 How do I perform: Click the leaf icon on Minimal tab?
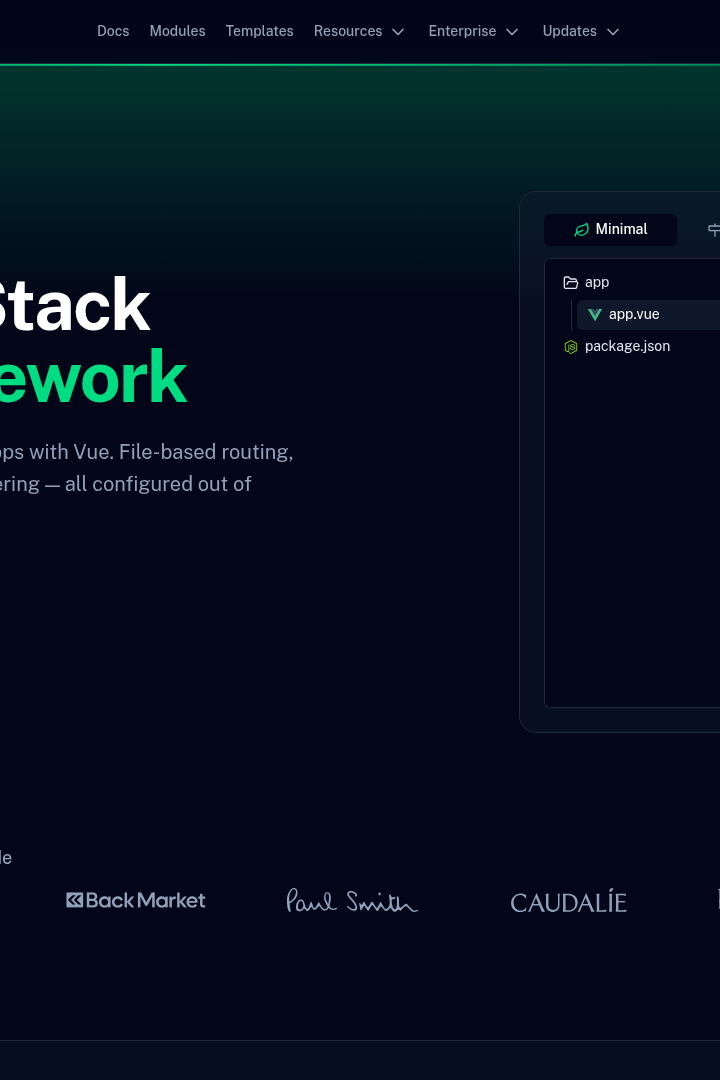point(582,229)
